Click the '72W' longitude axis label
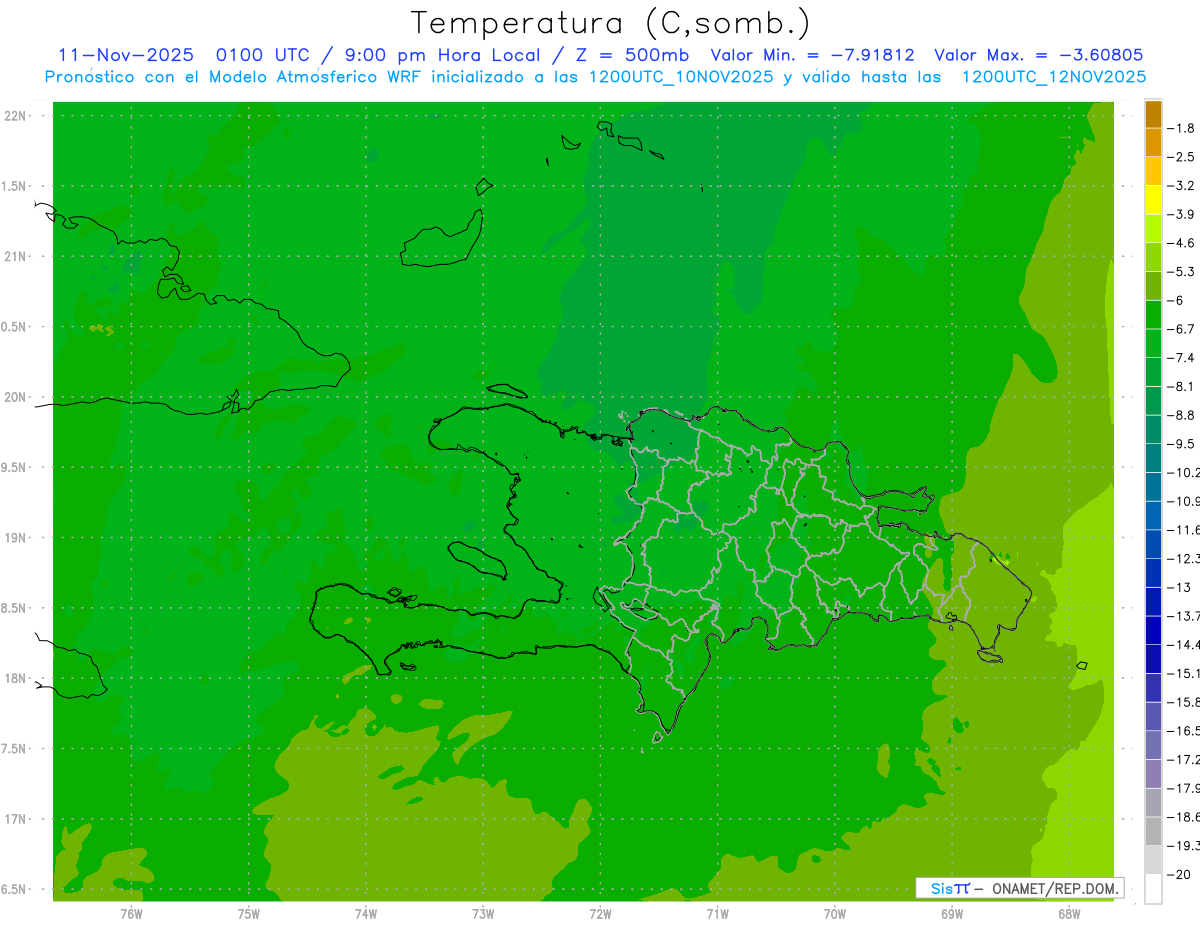Screen dimensions: 1200x927 [x=601, y=913]
